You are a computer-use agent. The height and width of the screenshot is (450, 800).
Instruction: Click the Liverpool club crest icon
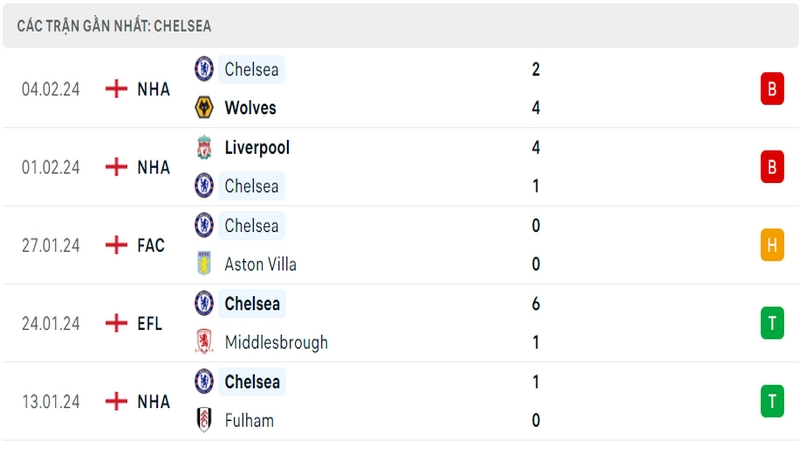204,147
